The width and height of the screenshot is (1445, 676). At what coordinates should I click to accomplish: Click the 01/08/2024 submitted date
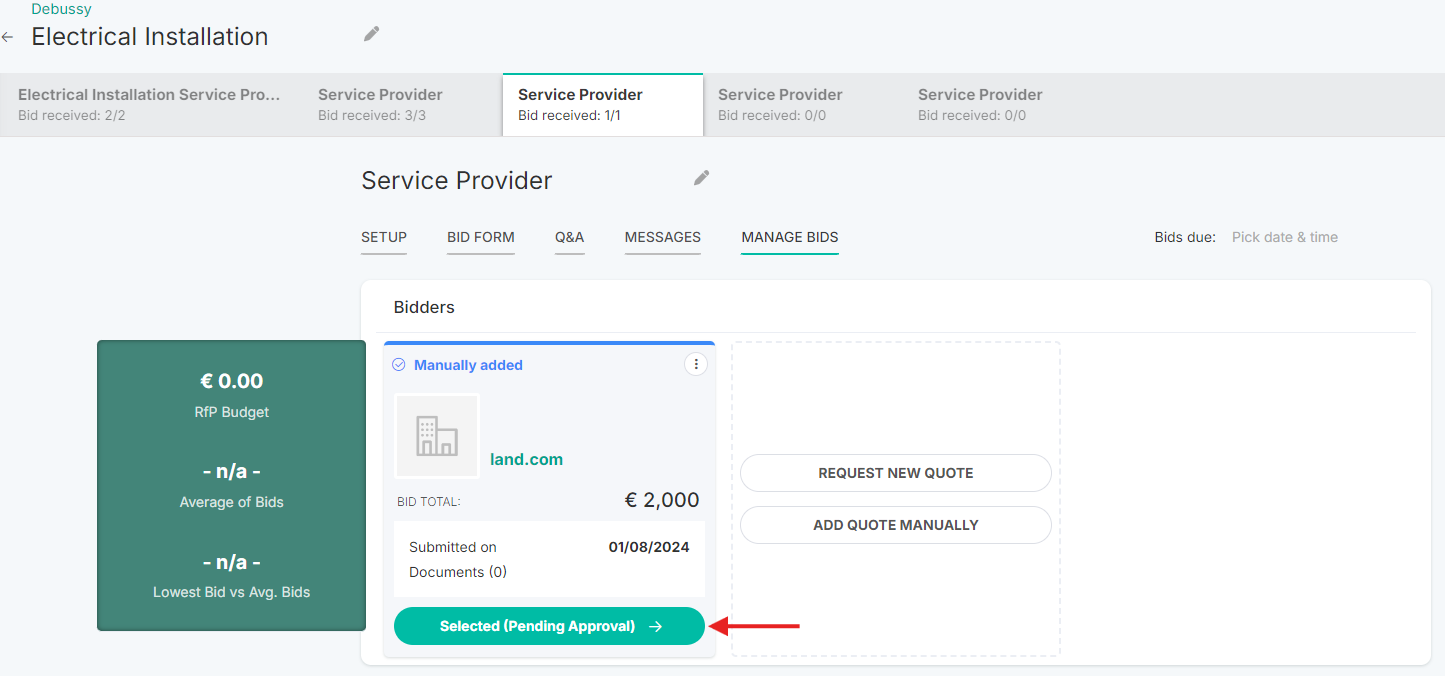pyautogui.click(x=649, y=547)
